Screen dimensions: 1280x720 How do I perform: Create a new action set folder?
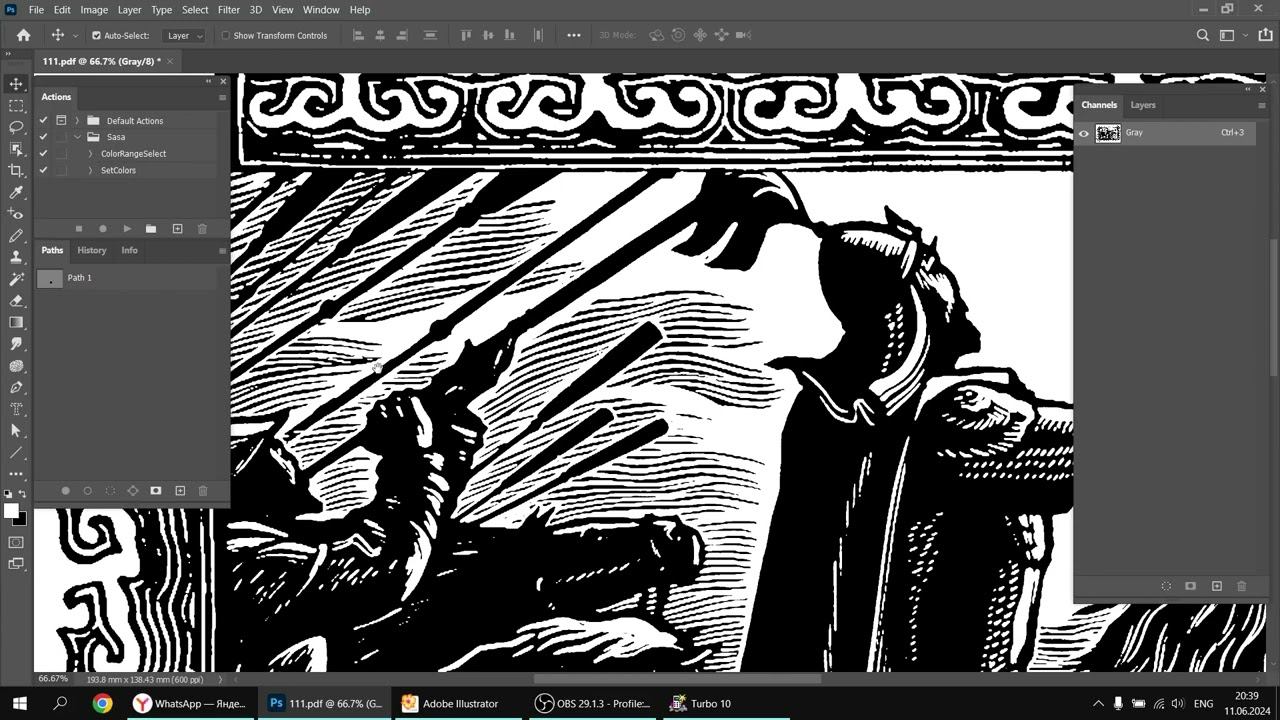151,229
